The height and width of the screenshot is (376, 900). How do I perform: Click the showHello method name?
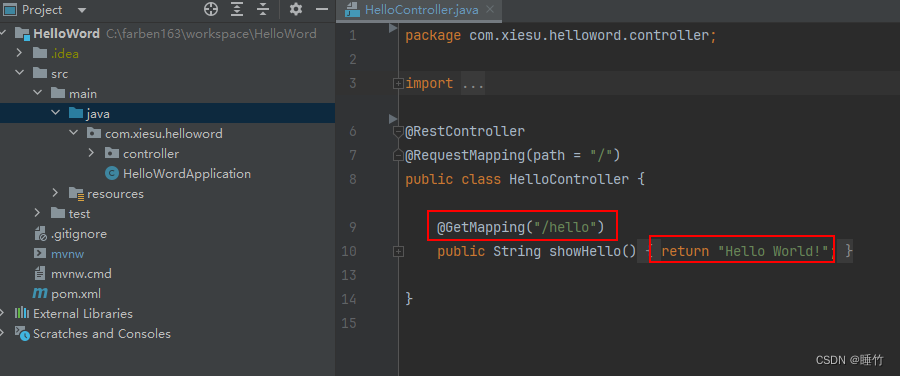point(585,251)
